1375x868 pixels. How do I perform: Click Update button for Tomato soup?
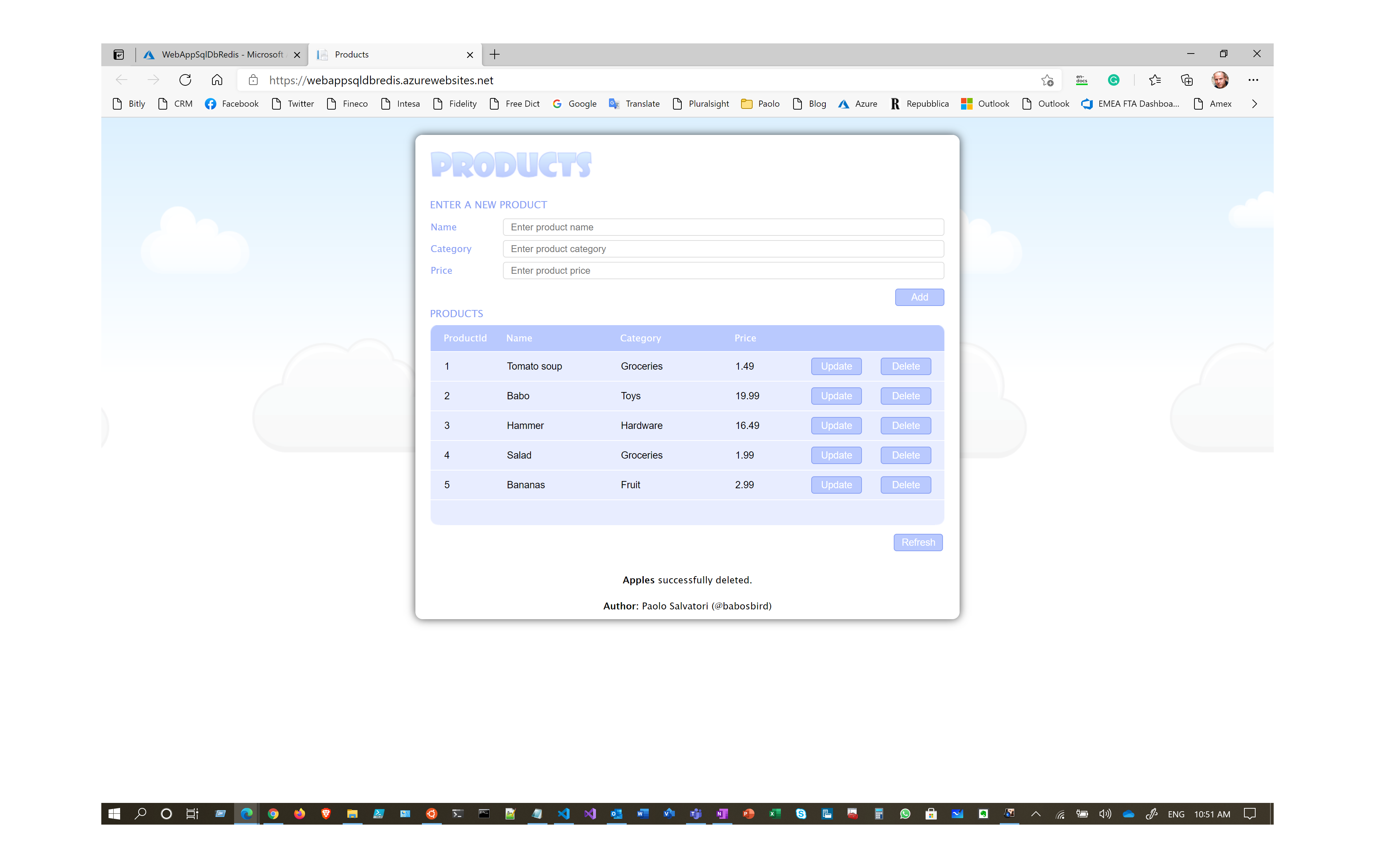point(835,365)
